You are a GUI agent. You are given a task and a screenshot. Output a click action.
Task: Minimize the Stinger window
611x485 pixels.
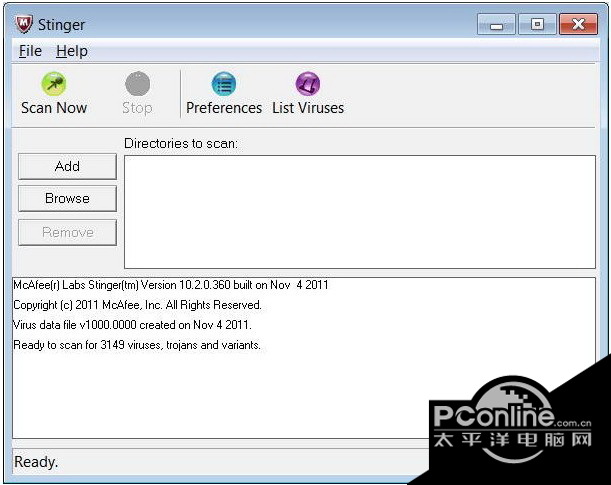tap(496, 25)
